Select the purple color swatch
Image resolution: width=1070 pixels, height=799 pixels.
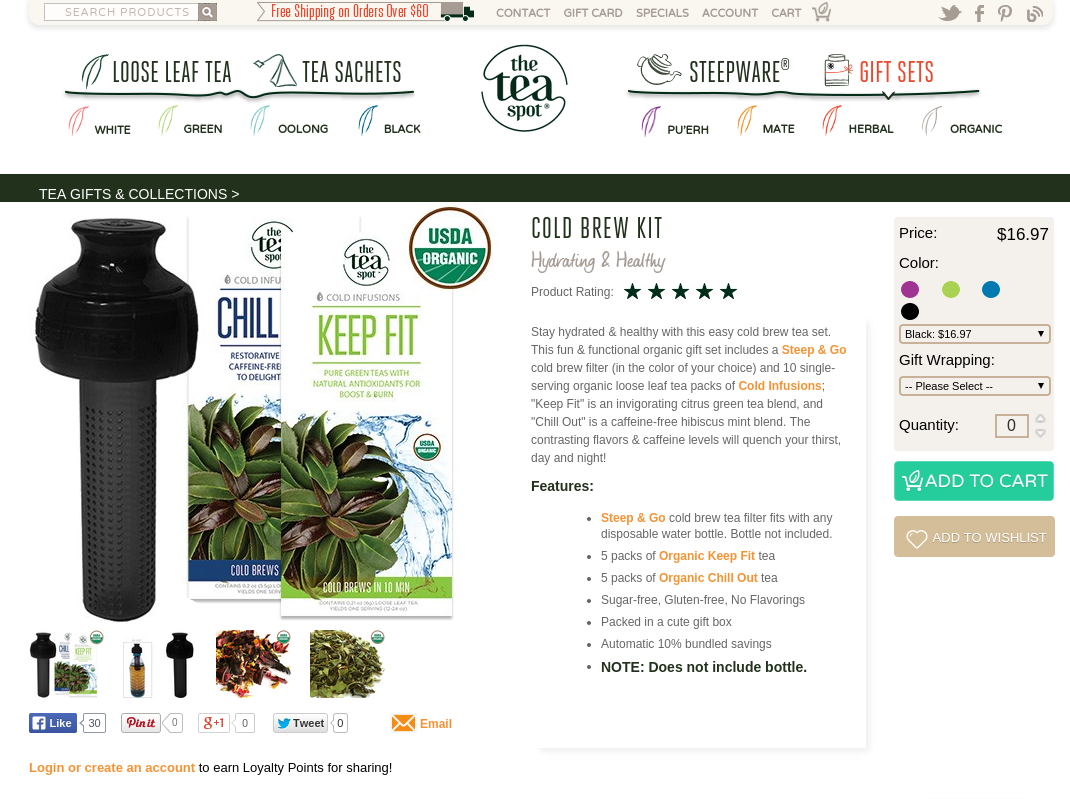pyautogui.click(x=910, y=289)
